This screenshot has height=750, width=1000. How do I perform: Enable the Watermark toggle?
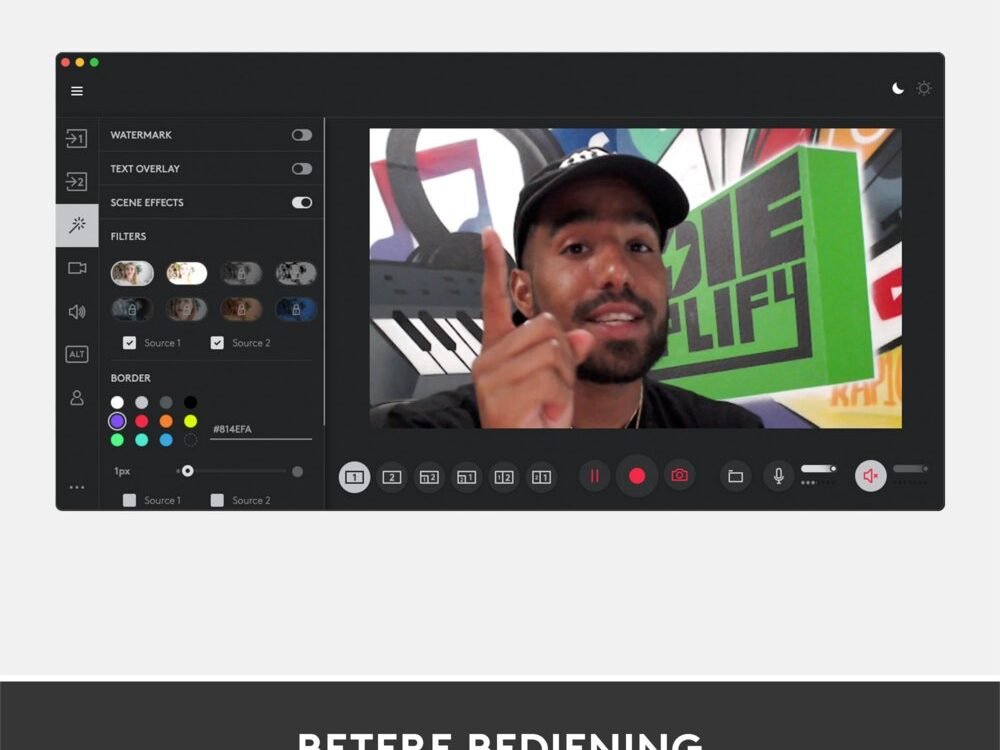pos(301,135)
